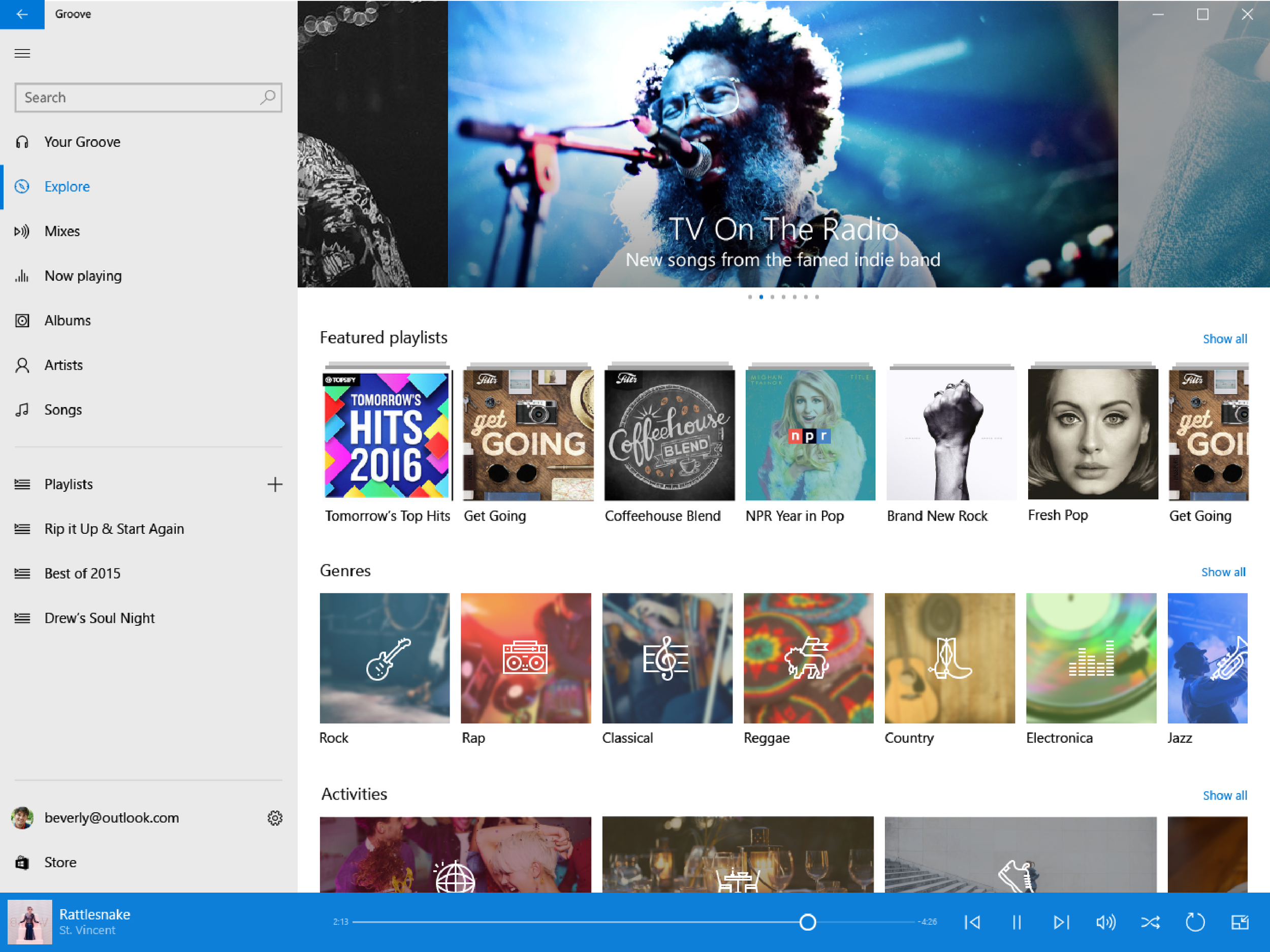Click the back arrow button
Screen dimensions: 1270x952
(x=22, y=14)
